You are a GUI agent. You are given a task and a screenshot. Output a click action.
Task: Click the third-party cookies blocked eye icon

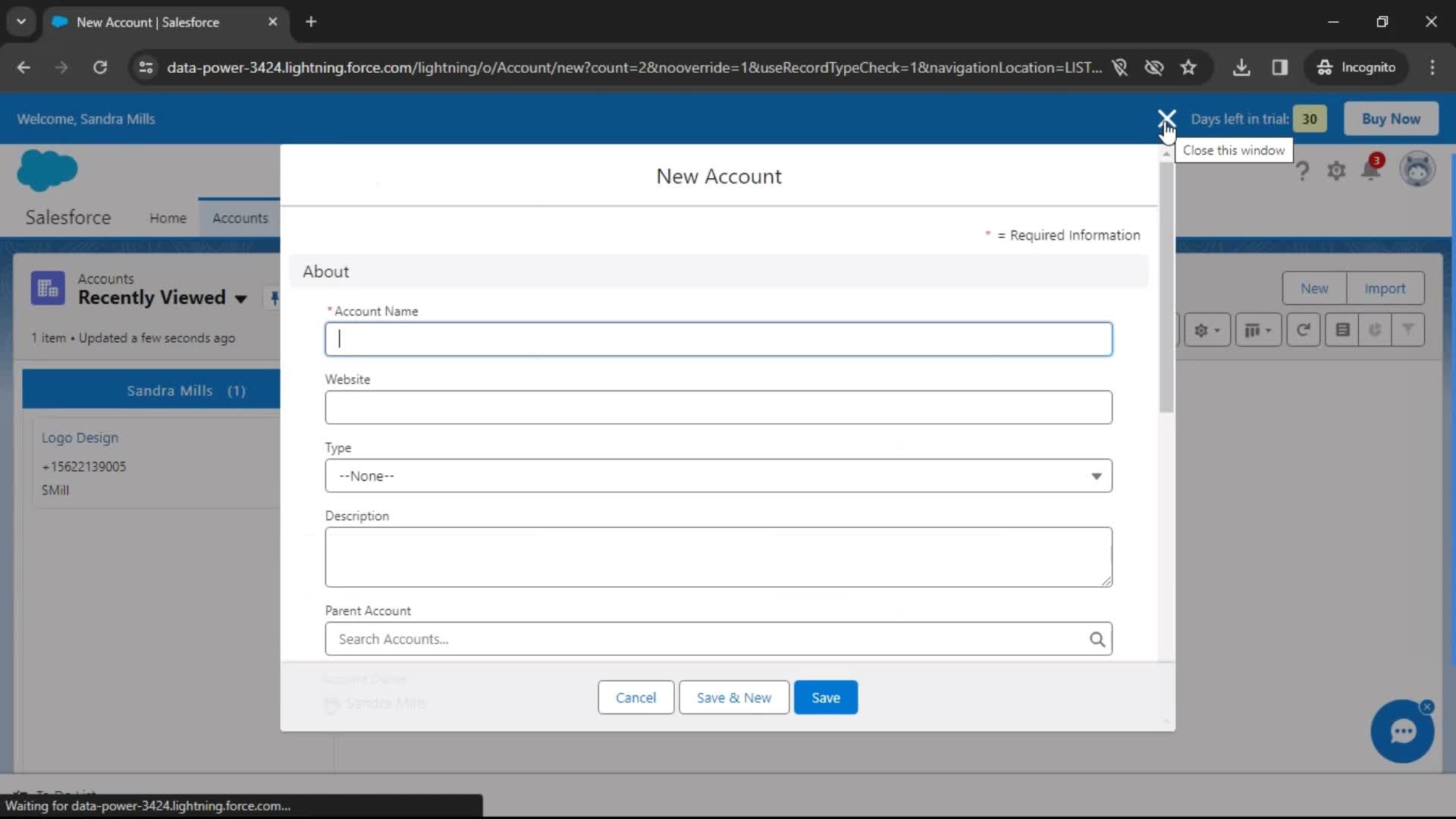point(1154,67)
